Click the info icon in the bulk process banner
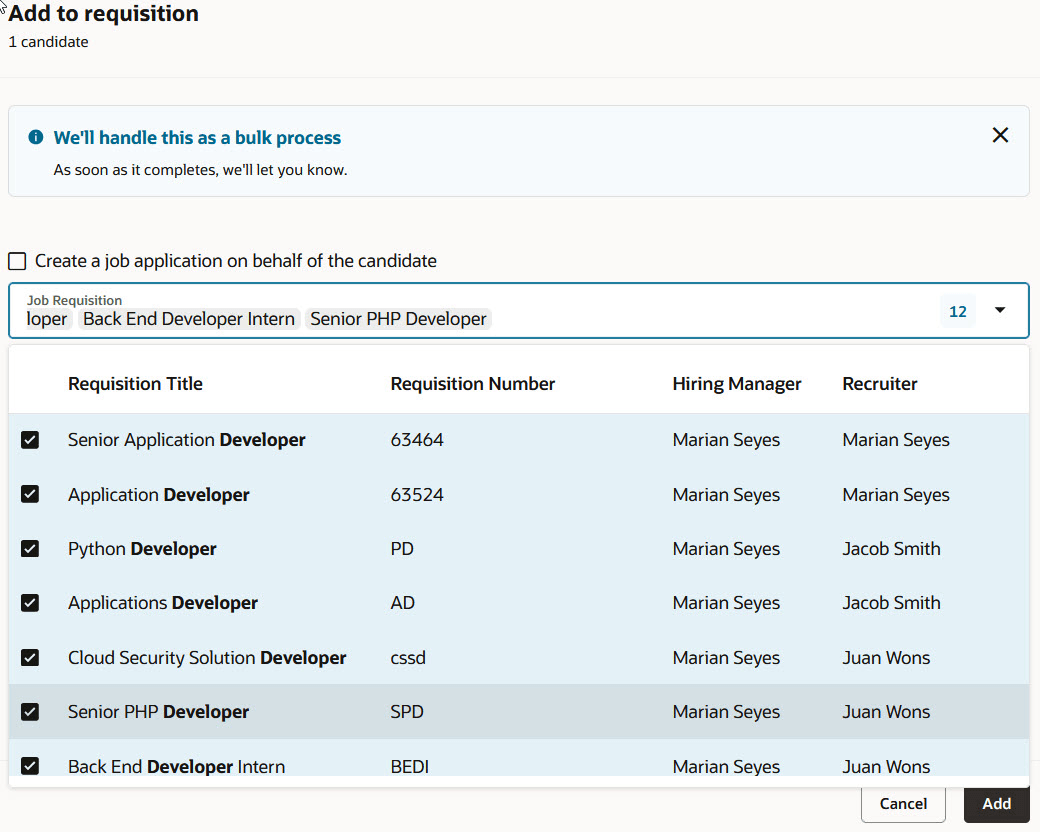 (x=37, y=137)
